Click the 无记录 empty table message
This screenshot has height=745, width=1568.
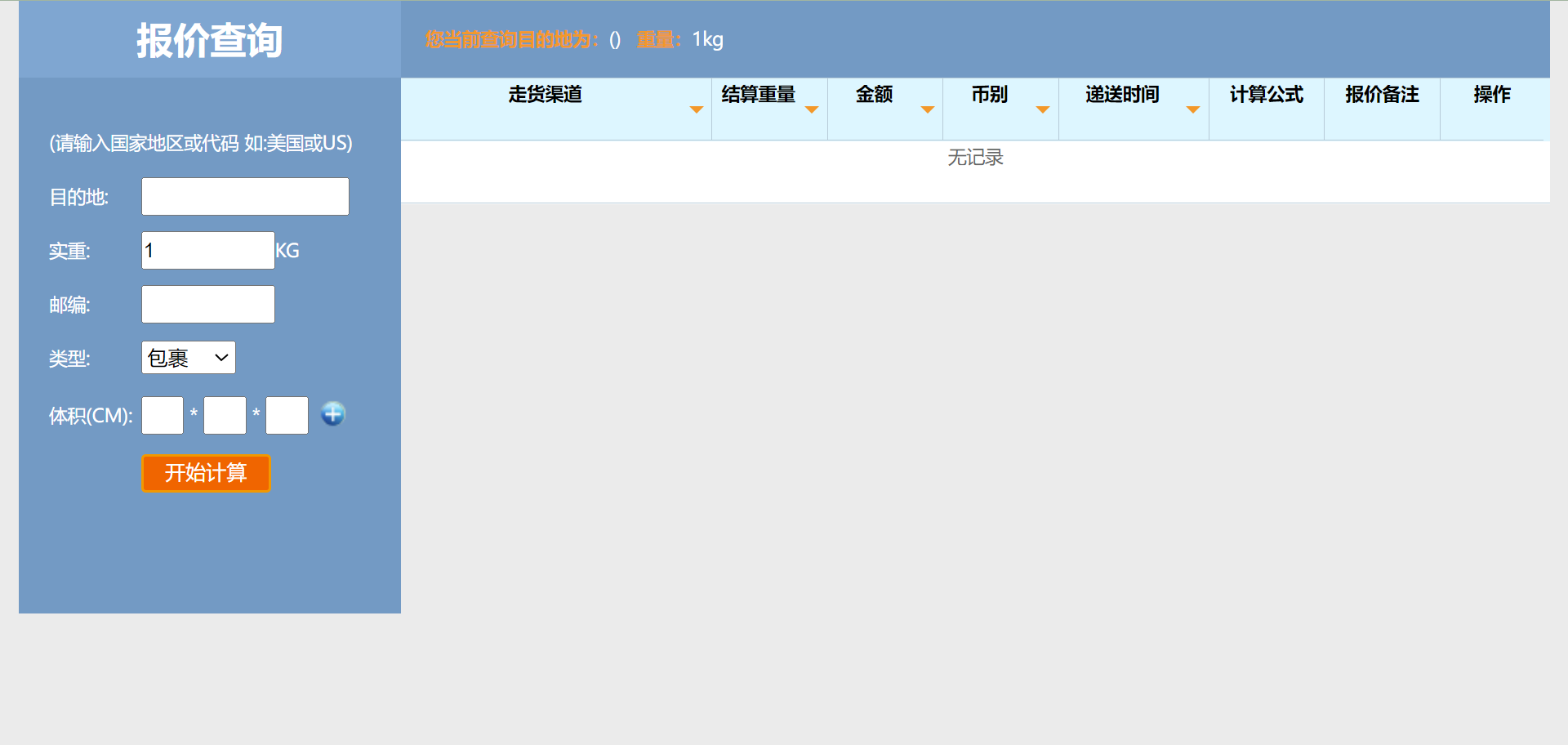975,158
